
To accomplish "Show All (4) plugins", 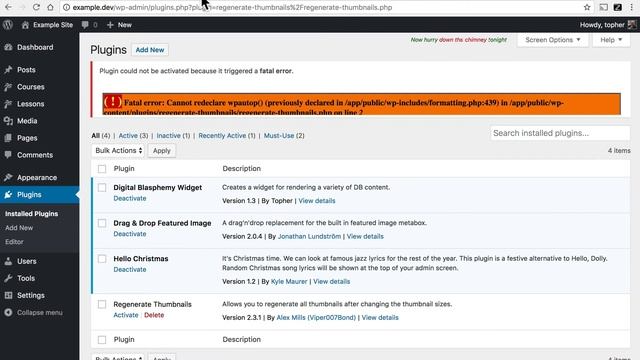I will pos(101,136).
